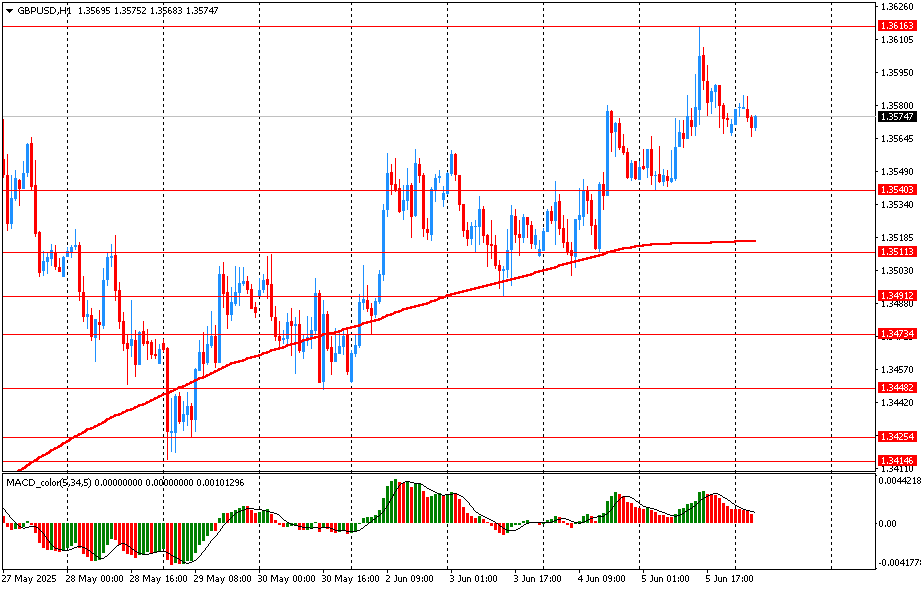Select the 4 Jun 09:00 time label
Image resolution: width=921 pixels, height=590 pixels.
pos(601,579)
